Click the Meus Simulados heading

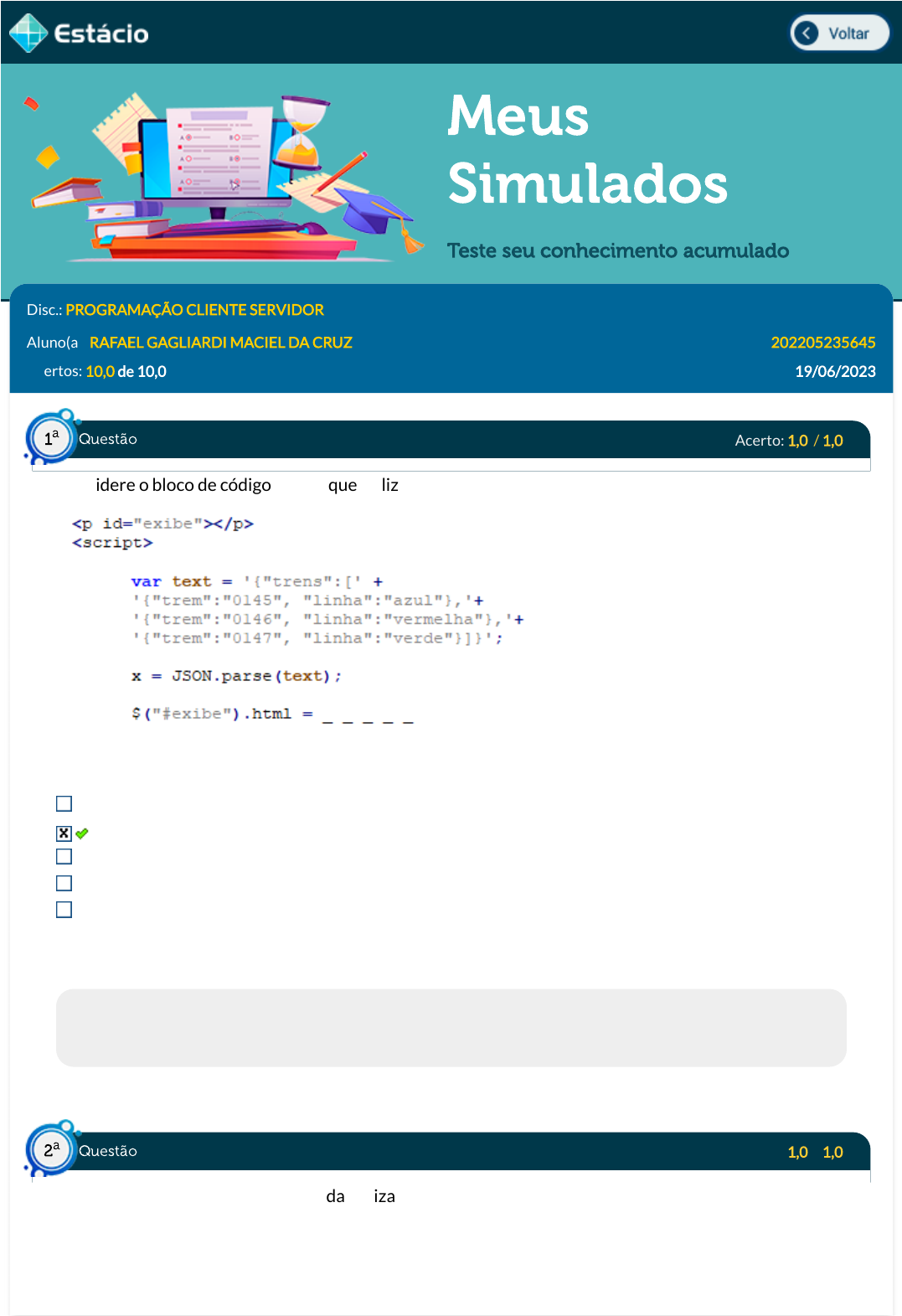(586, 149)
